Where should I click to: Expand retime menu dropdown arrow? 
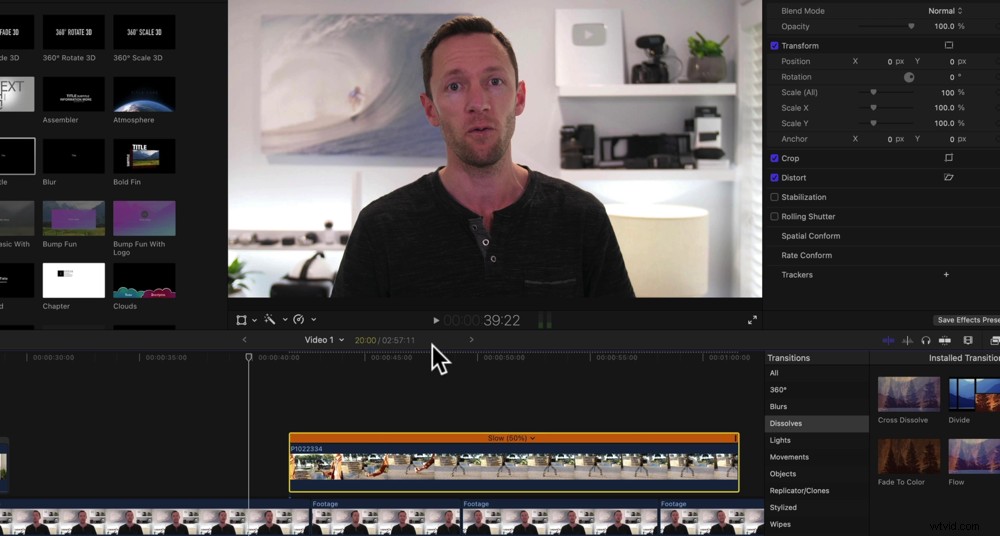pyautogui.click(x=313, y=320)
